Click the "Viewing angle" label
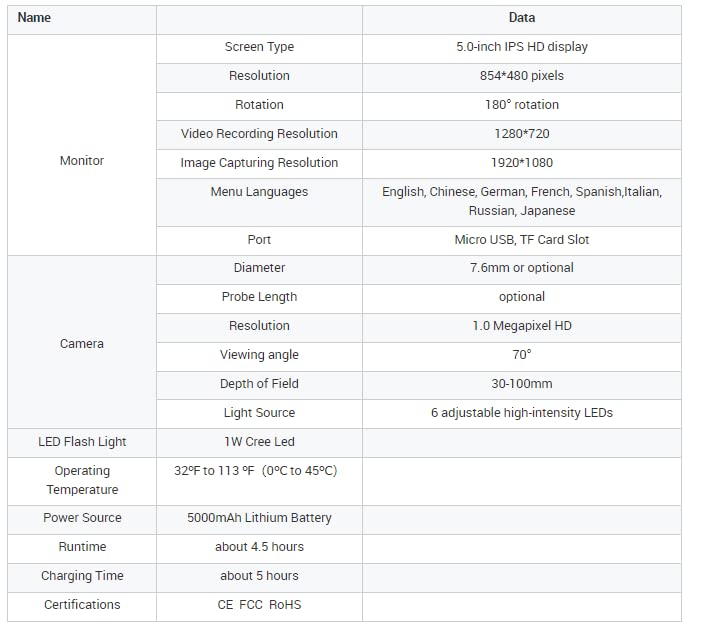Screen dimensions: 710x630 pos(259,355)
